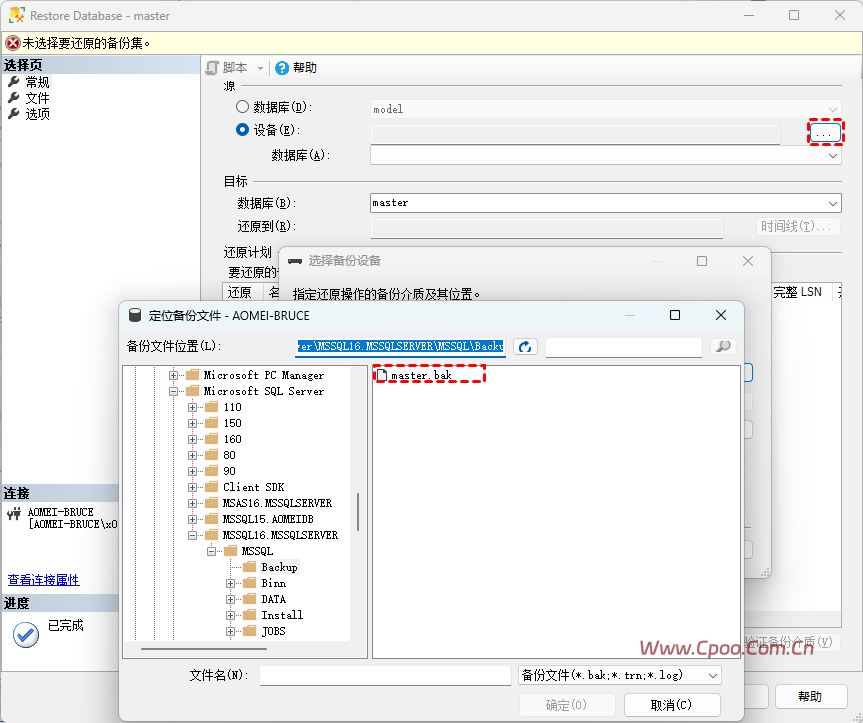Expand the Client SDK folder

(x=192, y=487)
